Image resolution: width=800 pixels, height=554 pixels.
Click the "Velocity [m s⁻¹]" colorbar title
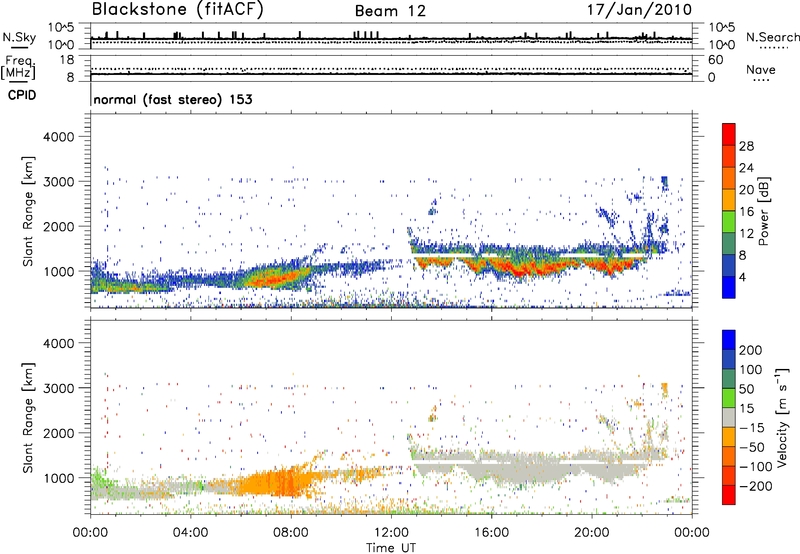[x=782, y=417]
